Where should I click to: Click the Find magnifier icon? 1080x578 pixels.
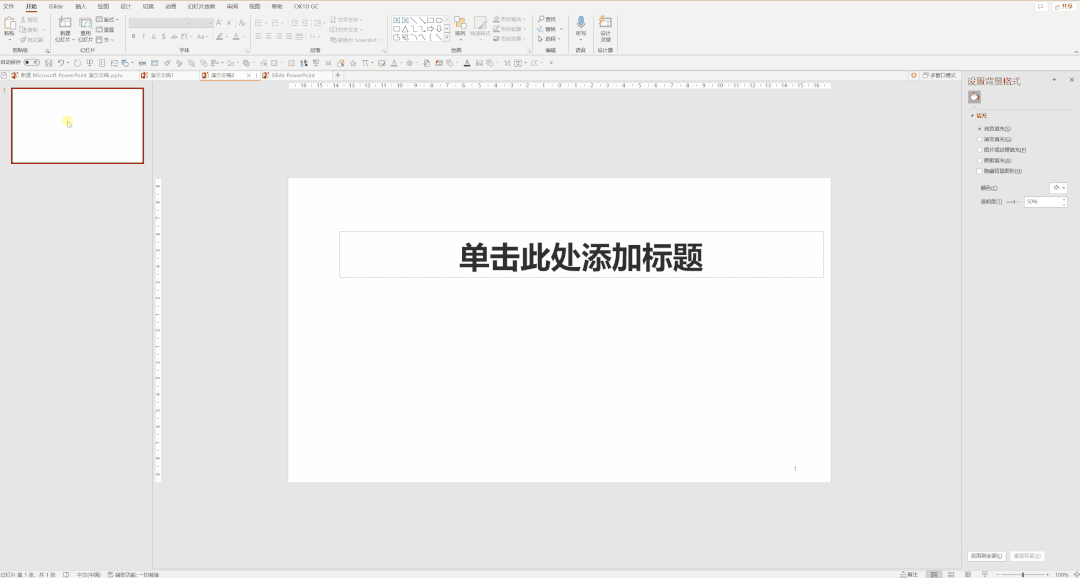click(x=541, y=19)
